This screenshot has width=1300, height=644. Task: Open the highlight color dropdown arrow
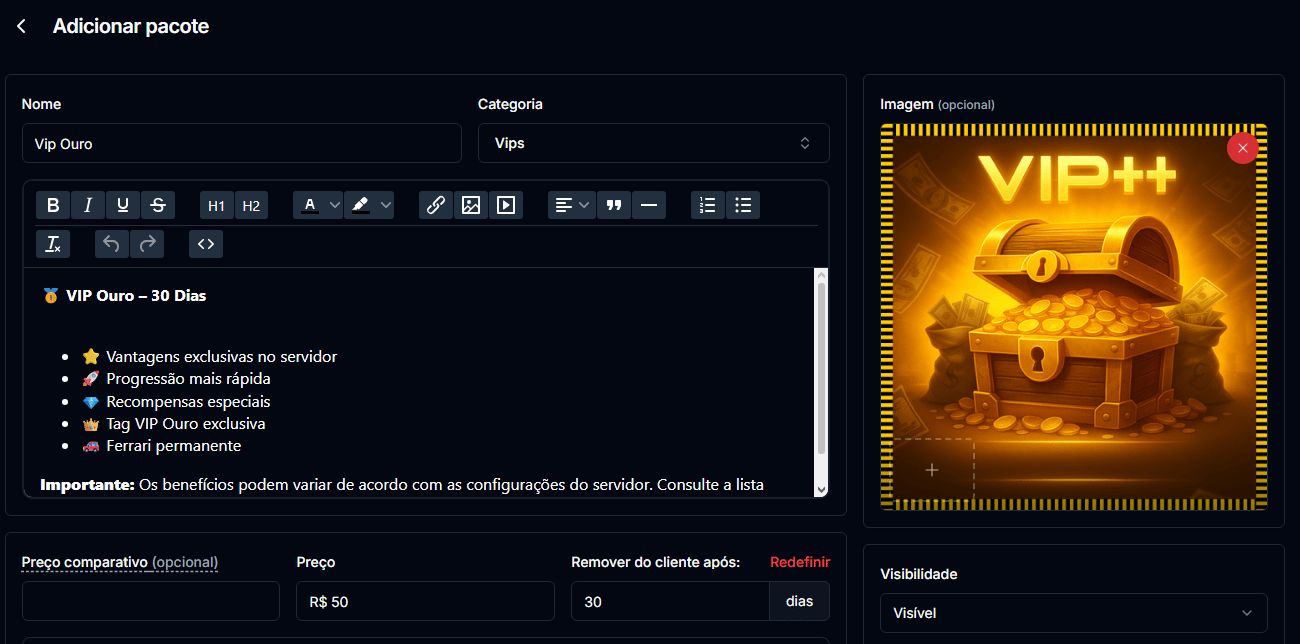click(x=386, y=205)
